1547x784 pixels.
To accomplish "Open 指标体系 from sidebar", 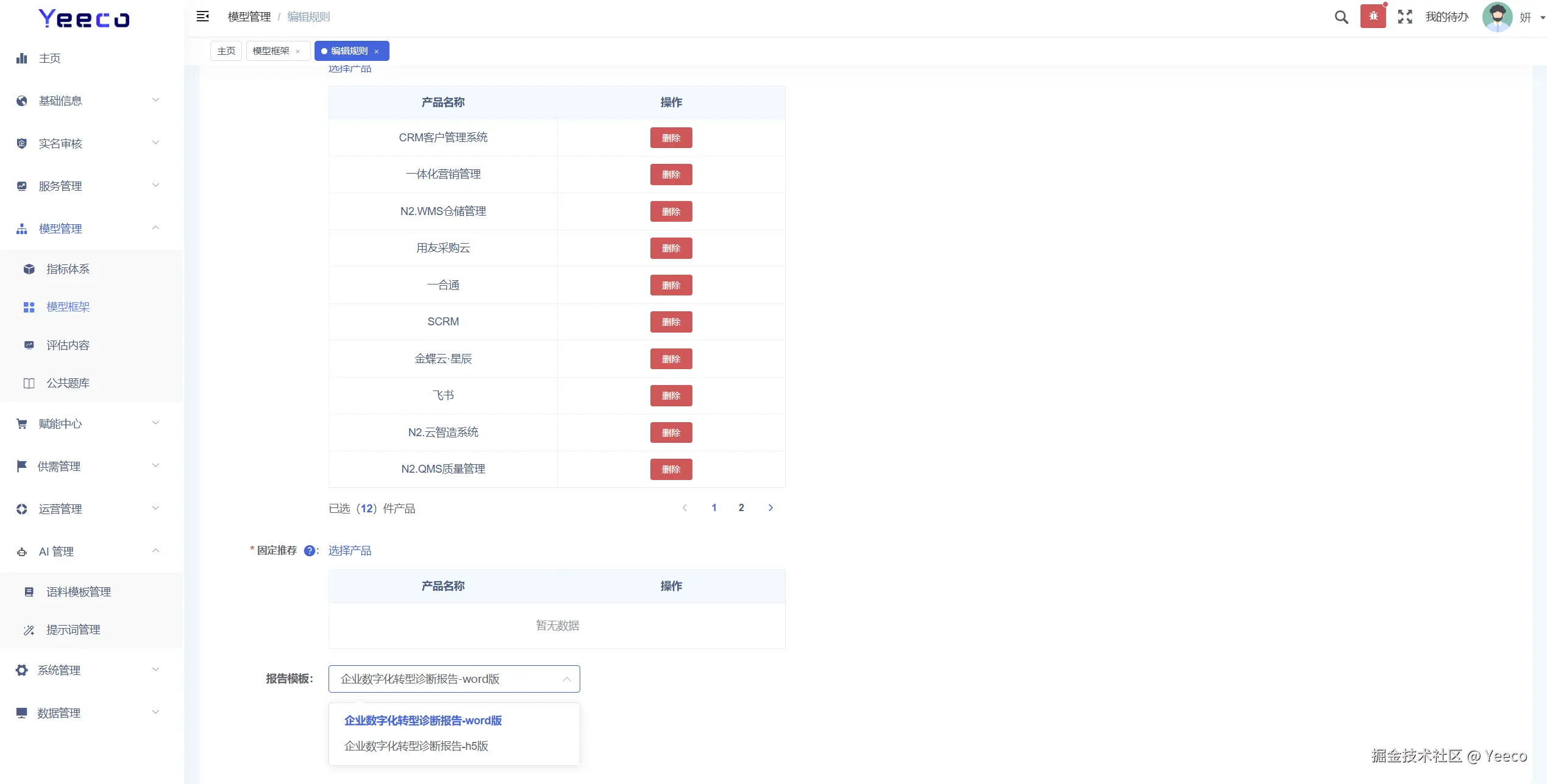I will tap(68, 269).
